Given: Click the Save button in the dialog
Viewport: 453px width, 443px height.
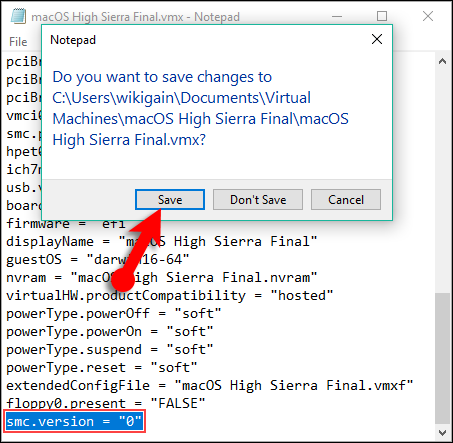Looking at the screenshot, I should tap(170, 200).
